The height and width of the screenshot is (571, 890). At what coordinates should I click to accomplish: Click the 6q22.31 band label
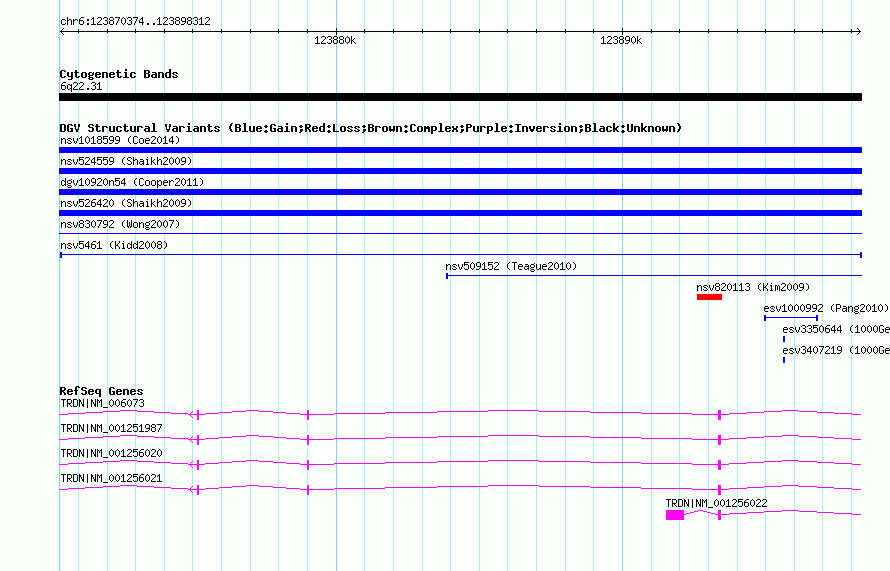[x=81, y=86]
